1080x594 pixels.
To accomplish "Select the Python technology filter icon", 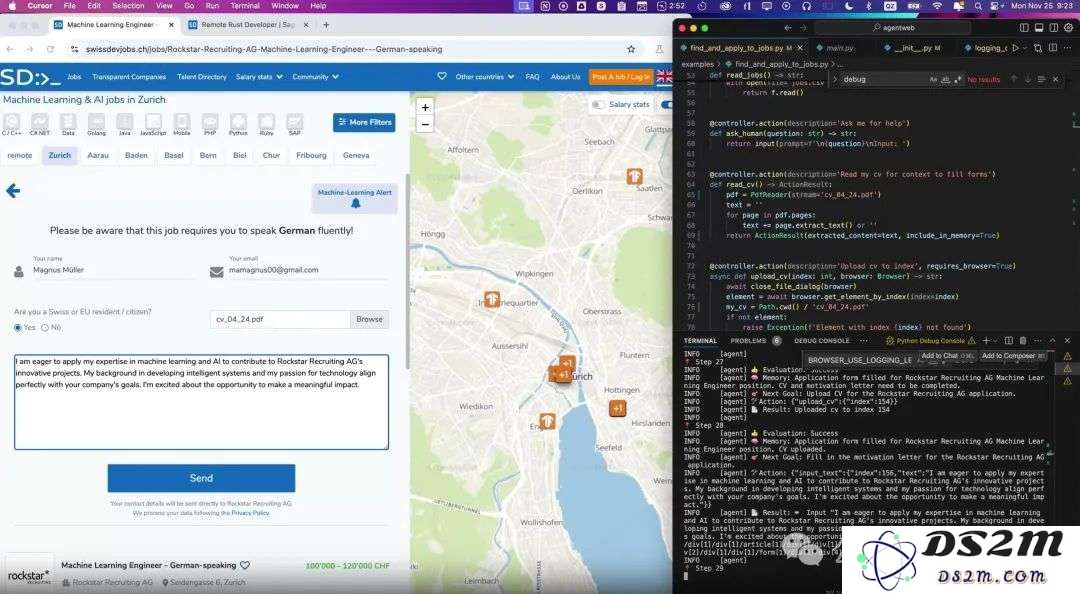I will point(238,124).
